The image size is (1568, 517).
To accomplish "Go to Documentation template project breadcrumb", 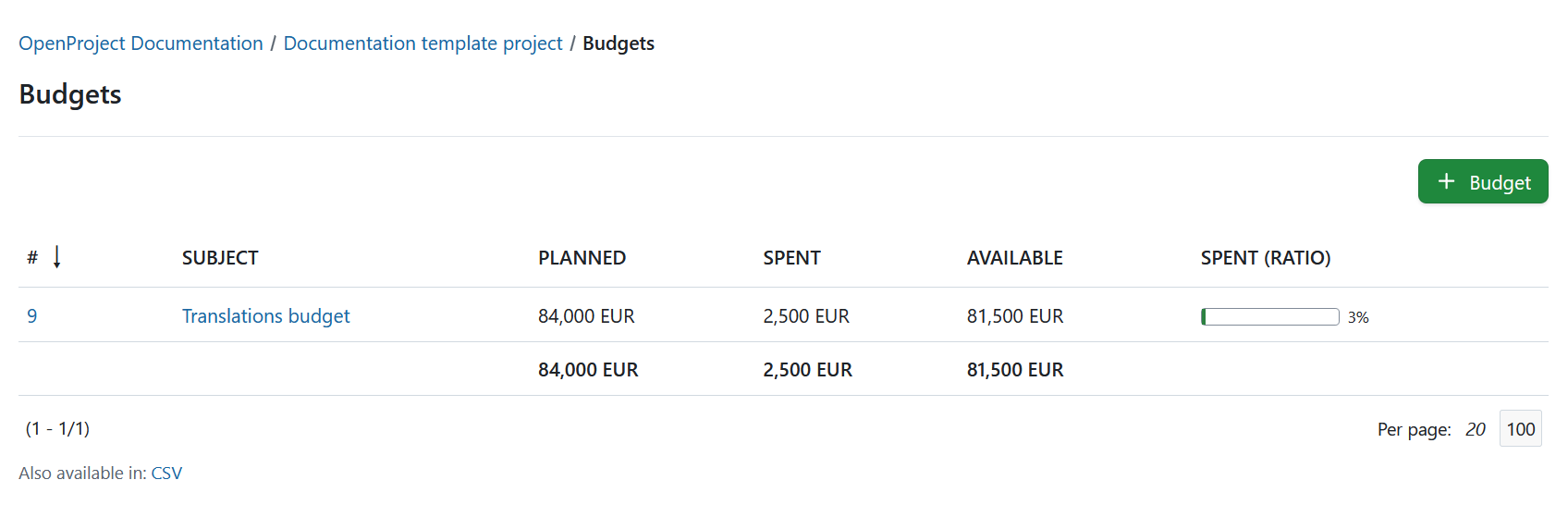I will pyautogui.click(x=423, y=43).
